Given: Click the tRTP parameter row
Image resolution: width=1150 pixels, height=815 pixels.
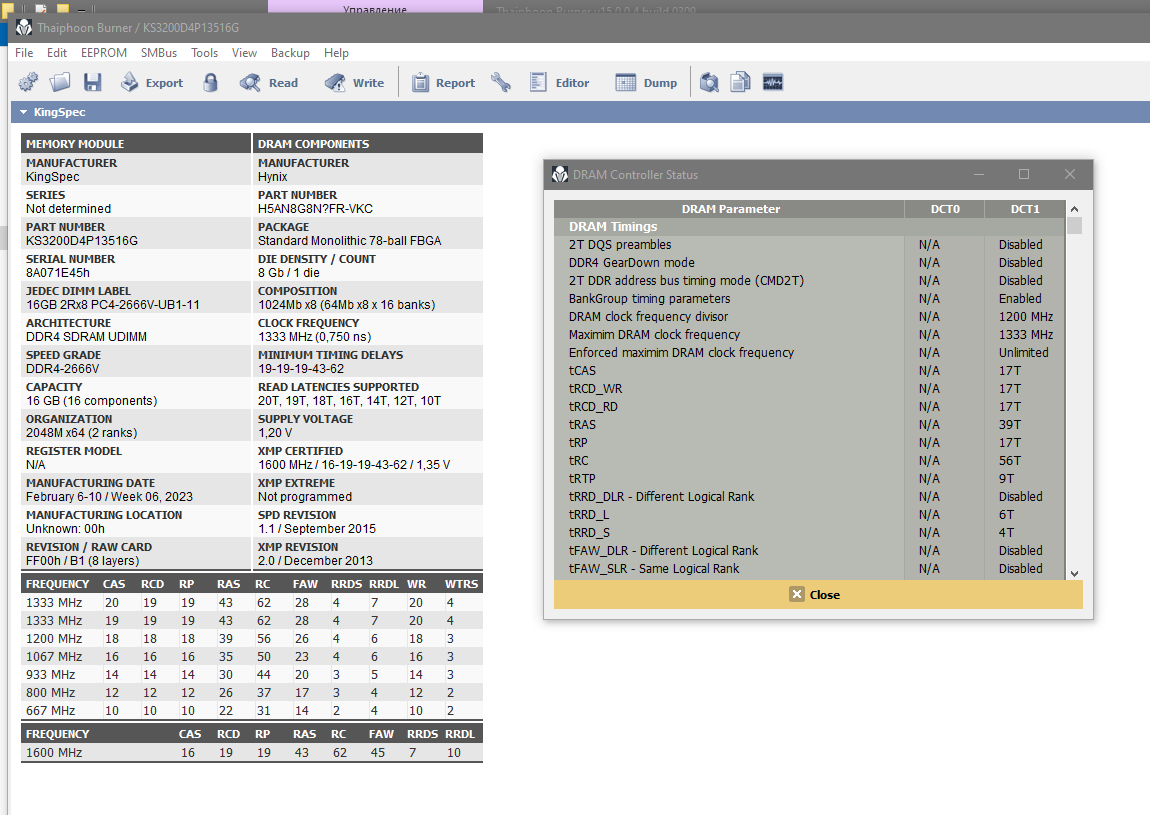Looking at the screenshot, I should [810, 478].
